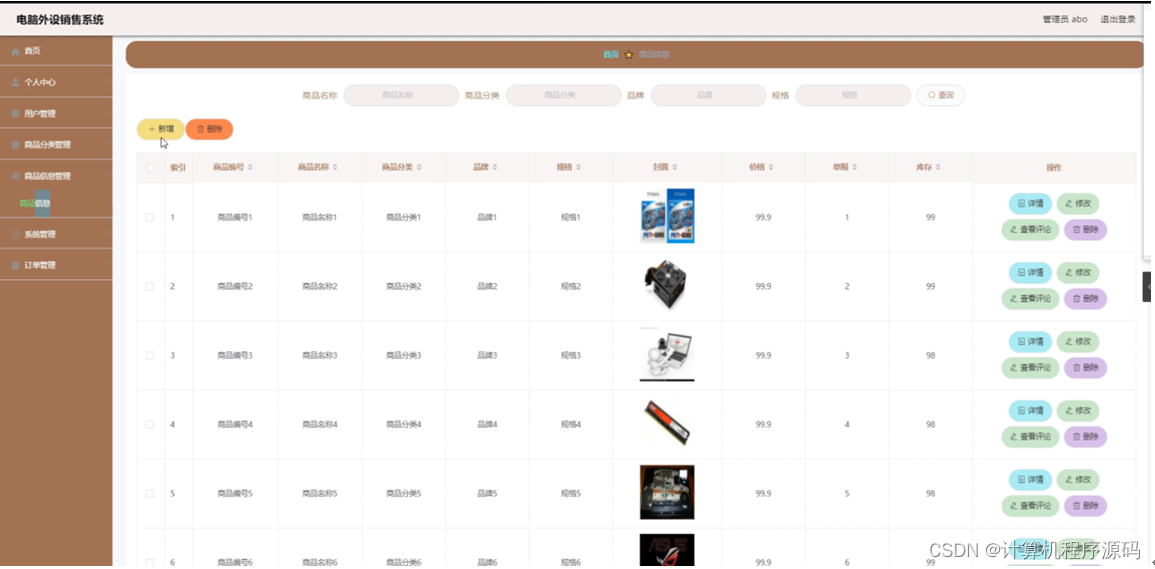
Task: Open the 首页 sidebar menu item
Action: tap(56, 51)
